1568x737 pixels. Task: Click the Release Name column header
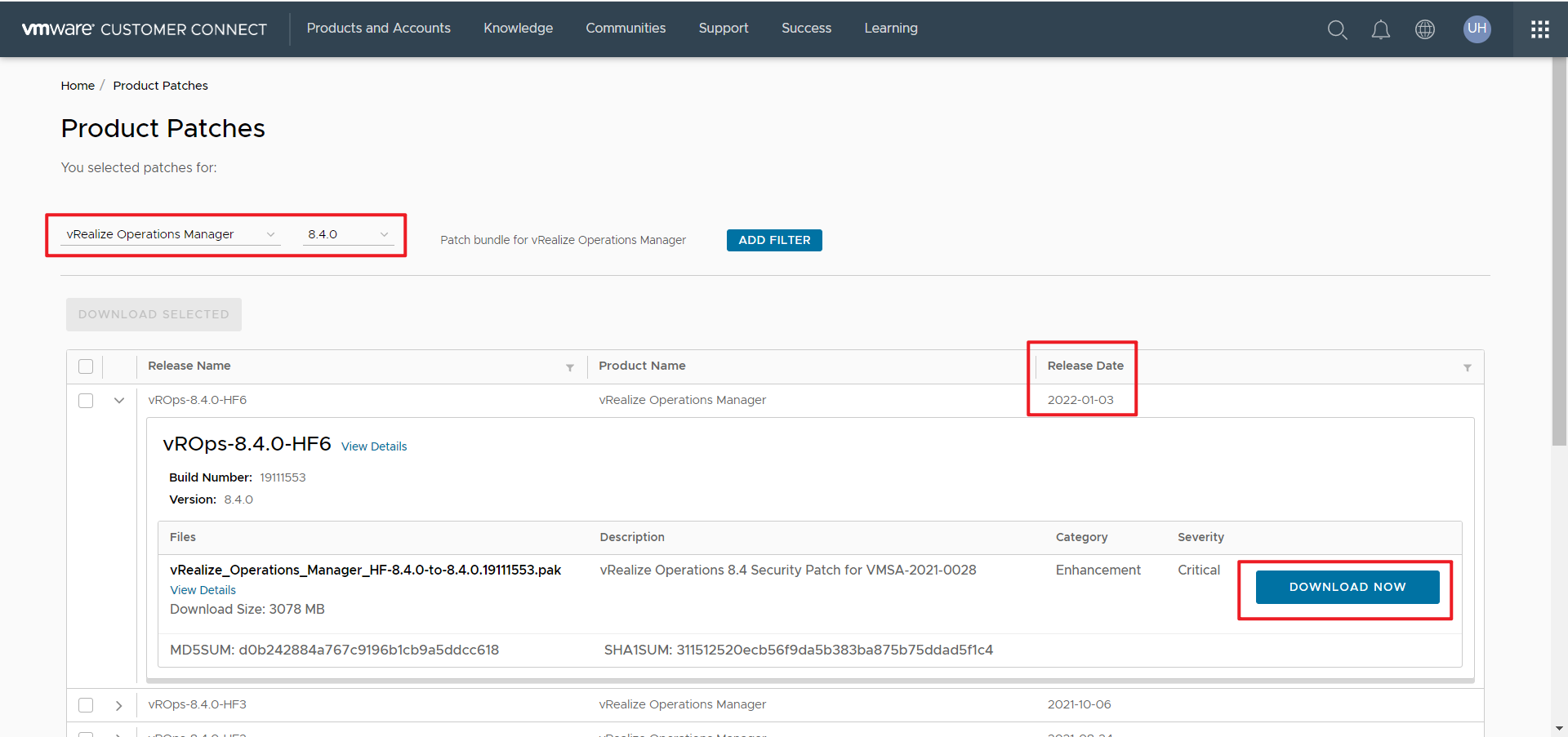tap(189, 366)
